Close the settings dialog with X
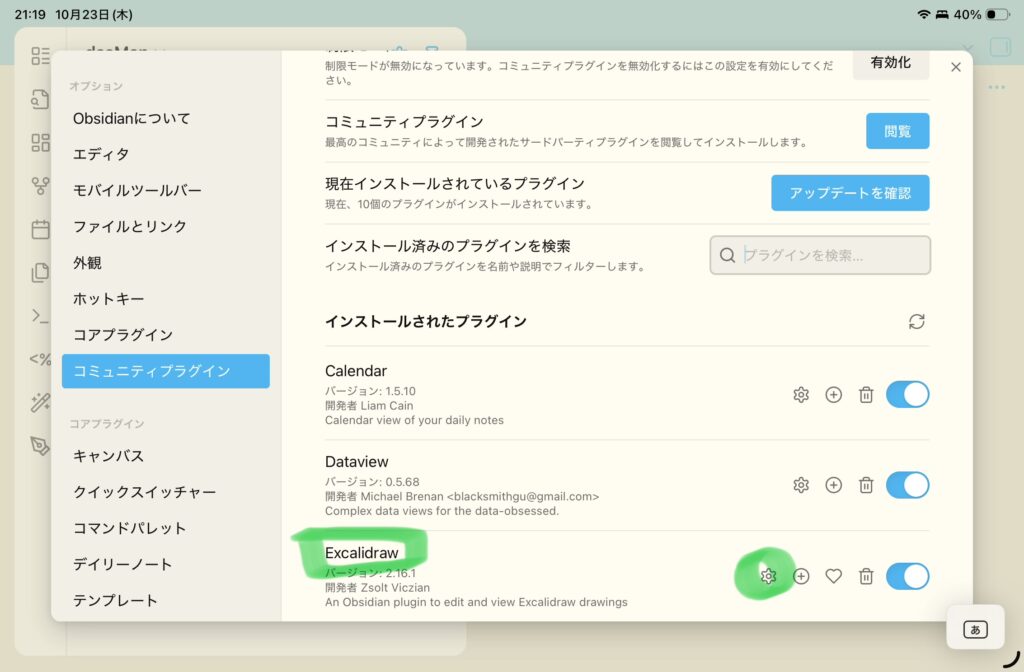1024x672 pixels. pos(955,67)
